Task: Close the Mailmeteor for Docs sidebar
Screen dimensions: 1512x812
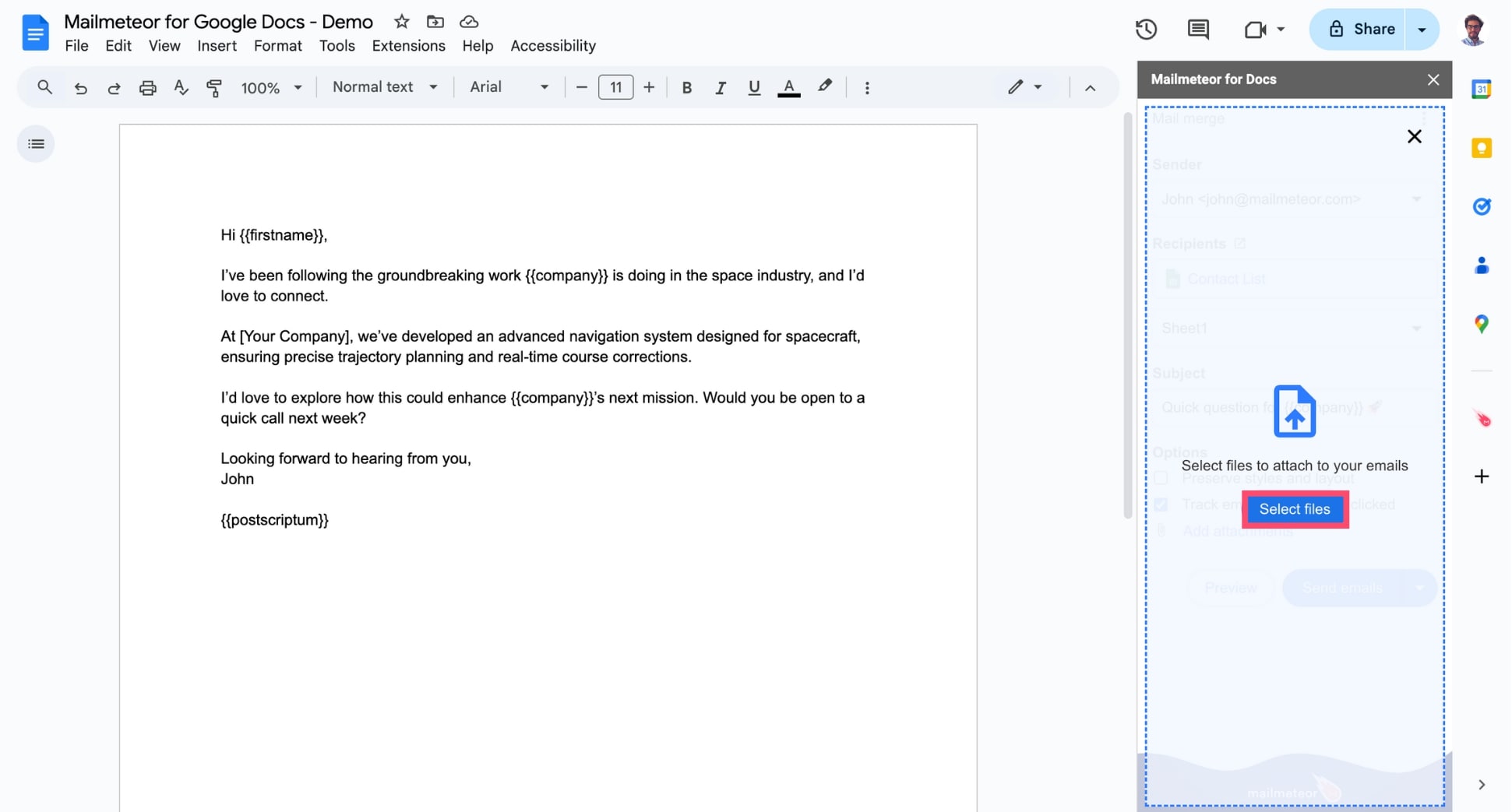Action: (1433, 79)
